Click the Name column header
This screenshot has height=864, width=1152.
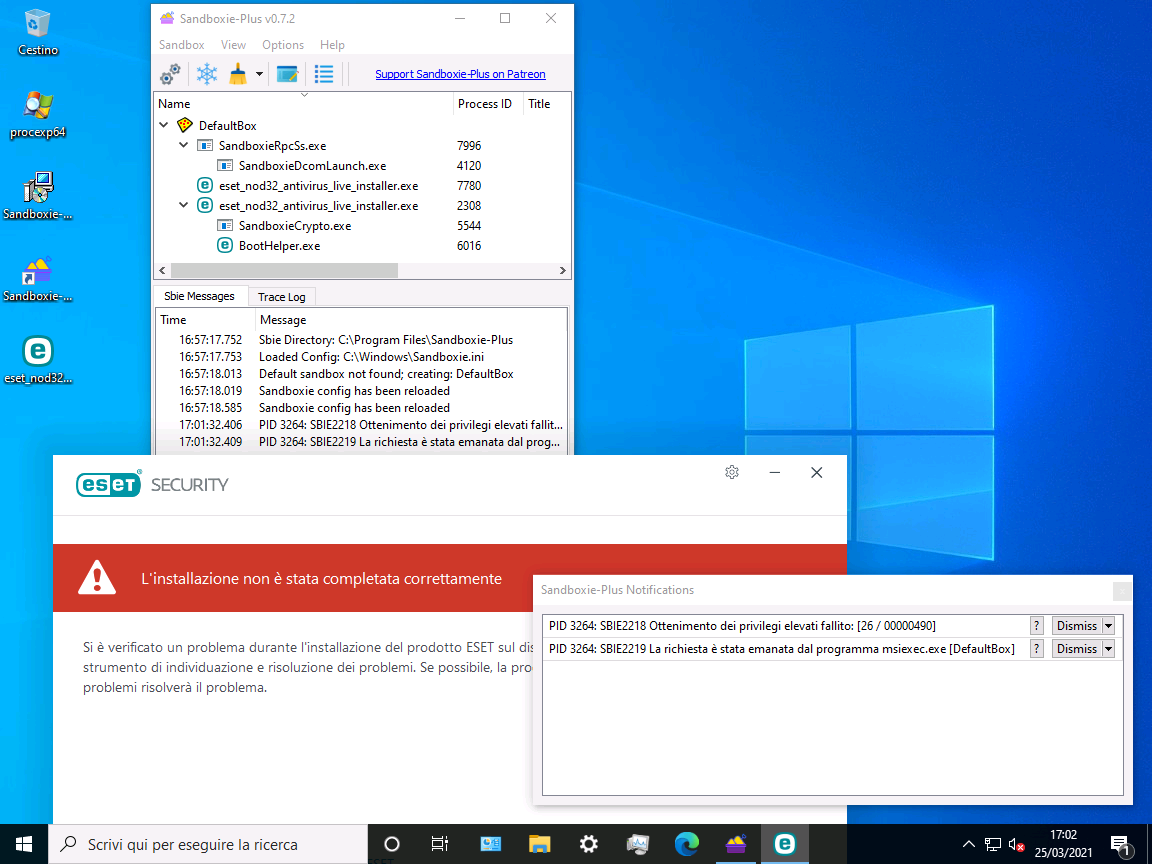303,104
